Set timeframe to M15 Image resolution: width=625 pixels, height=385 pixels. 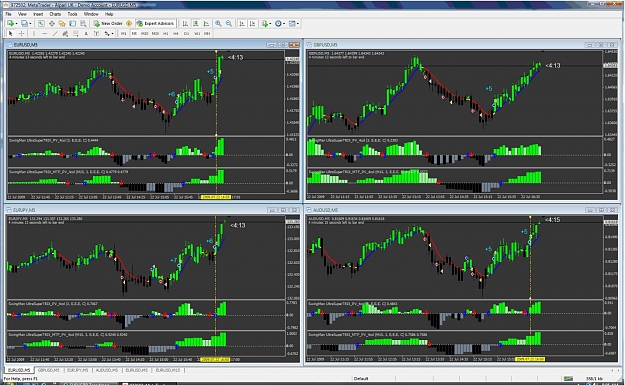144,33
